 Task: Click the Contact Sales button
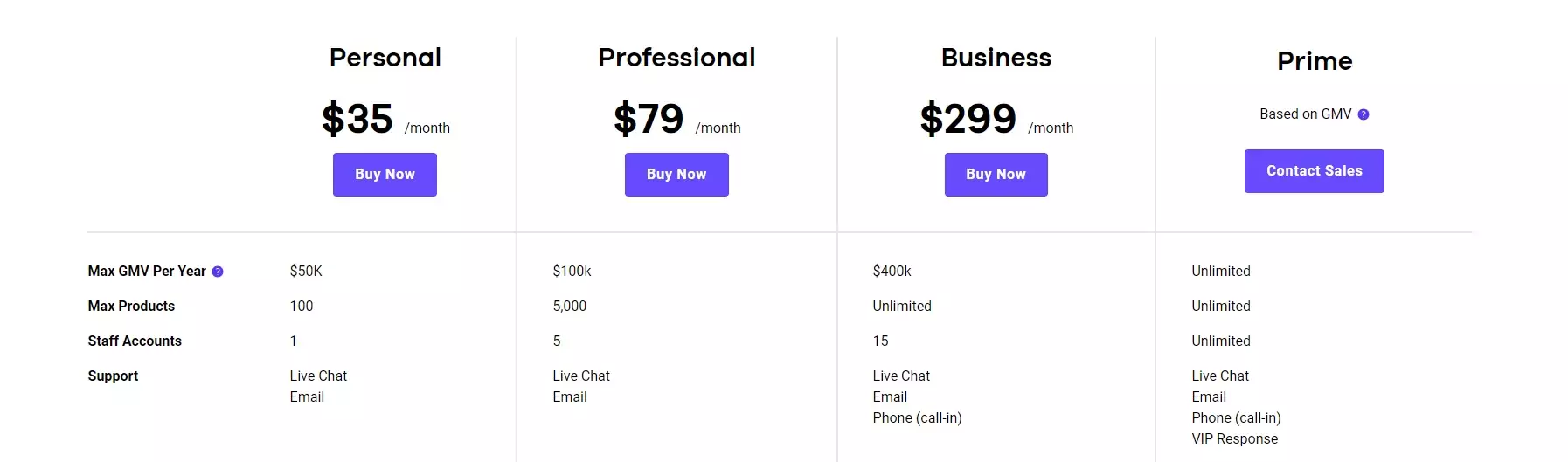pos(1314,171)
